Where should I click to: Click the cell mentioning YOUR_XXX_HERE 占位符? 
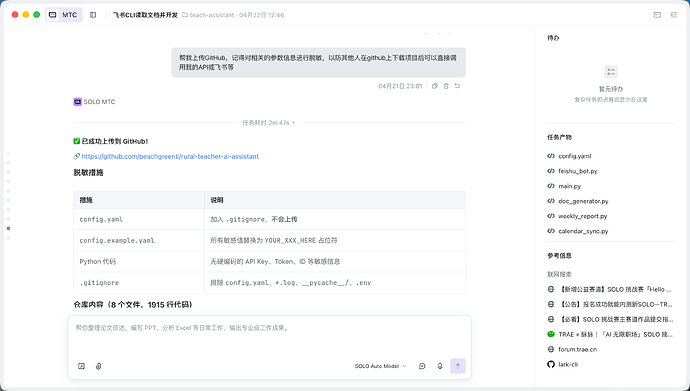click(x=335, y=240)
